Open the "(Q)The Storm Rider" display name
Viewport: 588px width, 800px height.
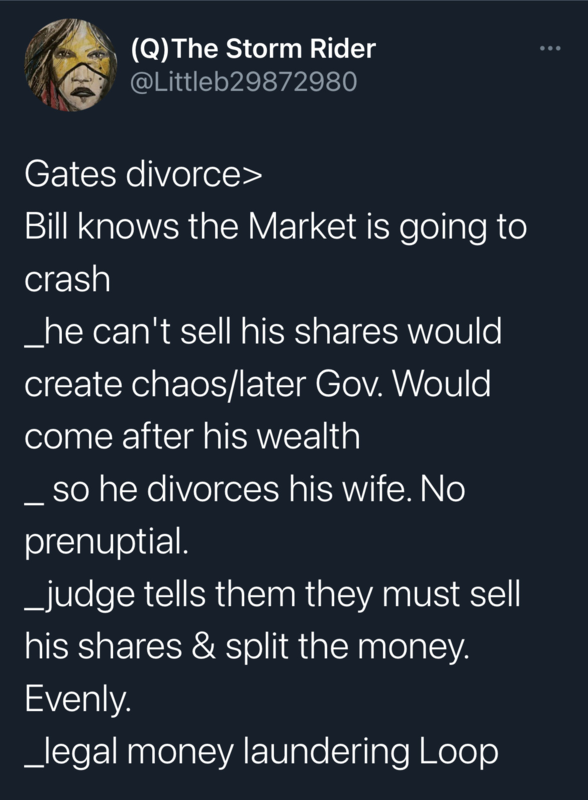pos(253,48)
